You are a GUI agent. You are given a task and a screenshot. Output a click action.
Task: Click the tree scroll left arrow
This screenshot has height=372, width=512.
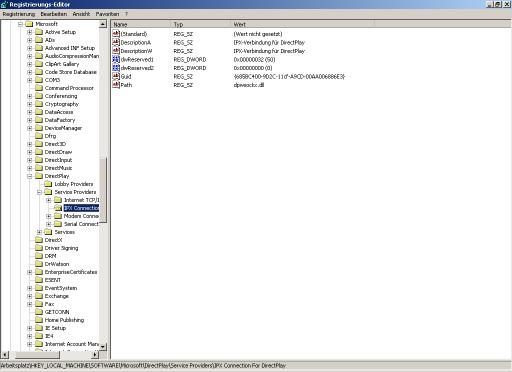(x=5, y=355)
